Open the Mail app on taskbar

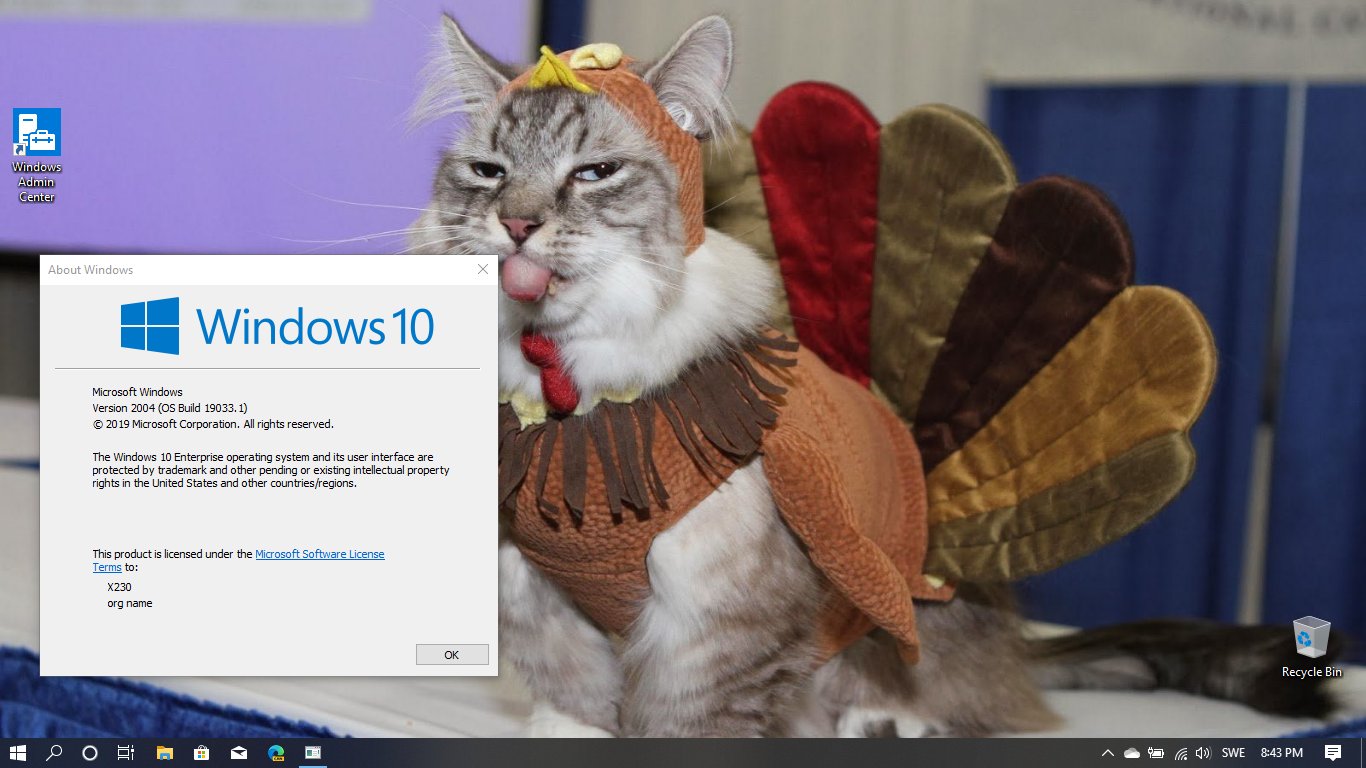(238, 753)
